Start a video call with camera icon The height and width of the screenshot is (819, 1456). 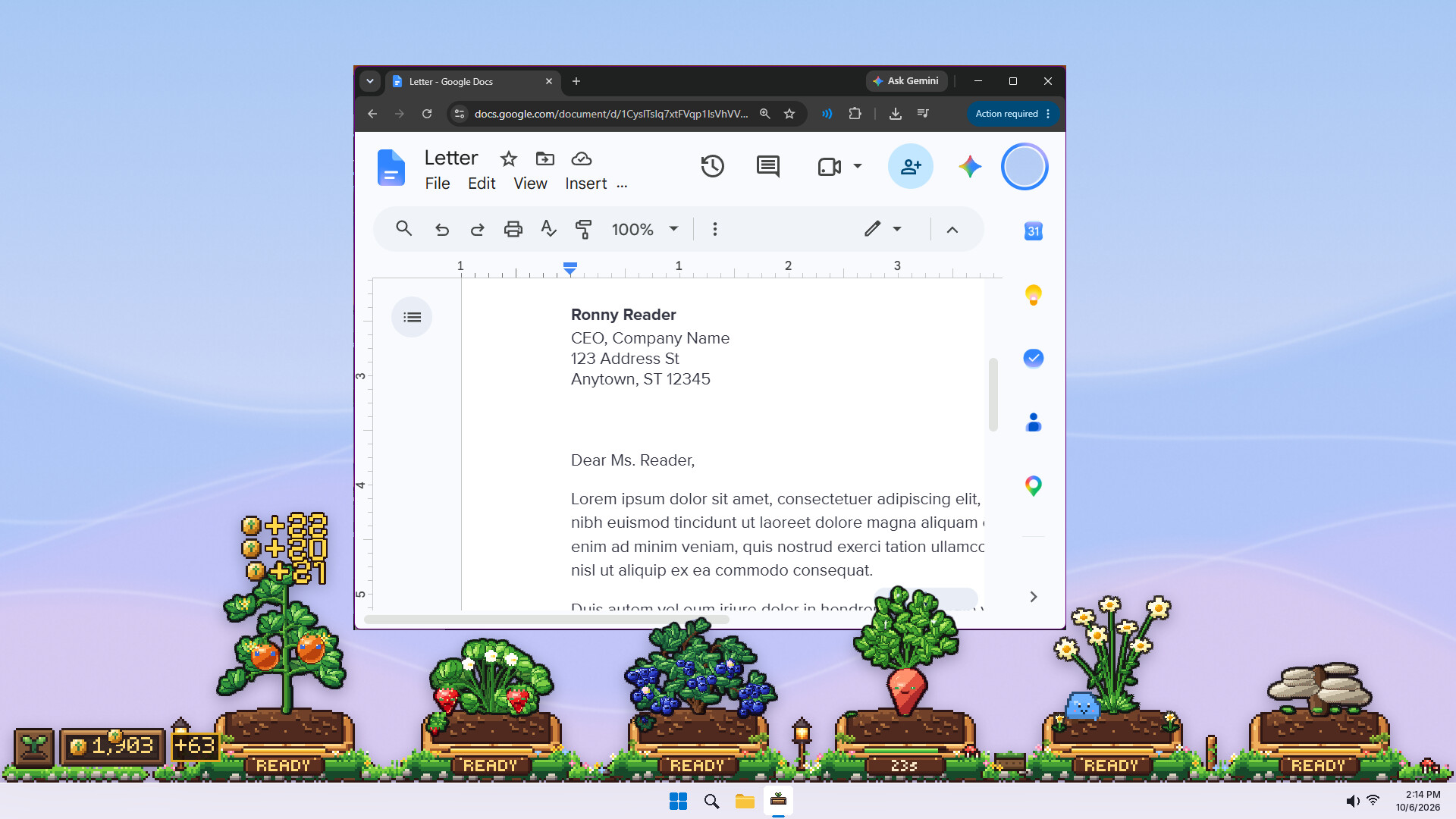829,166
